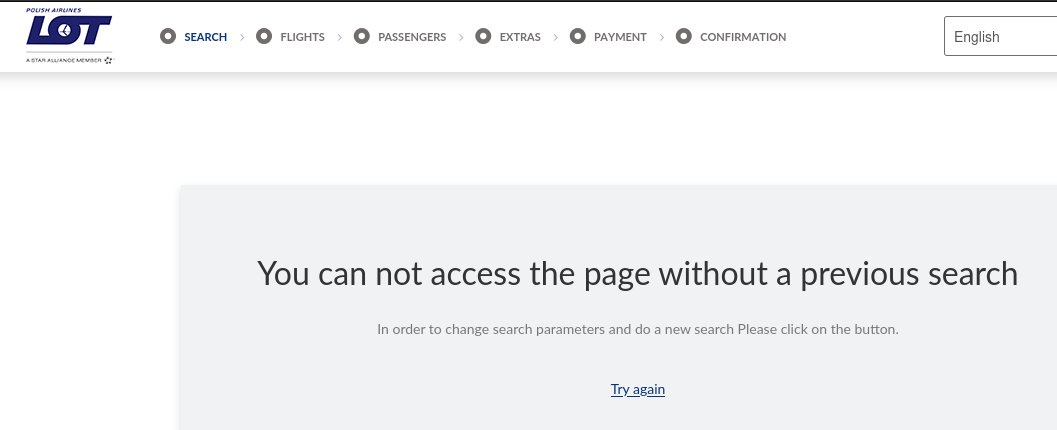
Task: Click the chevron between SEARCH and FLIGHTS
Action: point(242,37)
